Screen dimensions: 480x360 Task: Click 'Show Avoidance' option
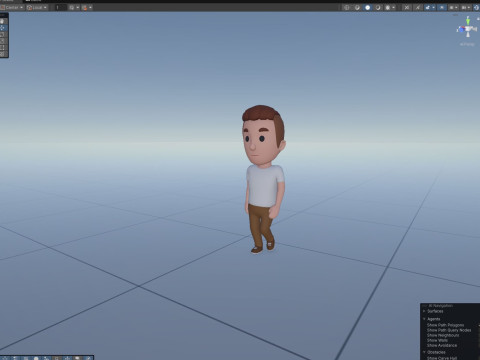tap(442, 345)
